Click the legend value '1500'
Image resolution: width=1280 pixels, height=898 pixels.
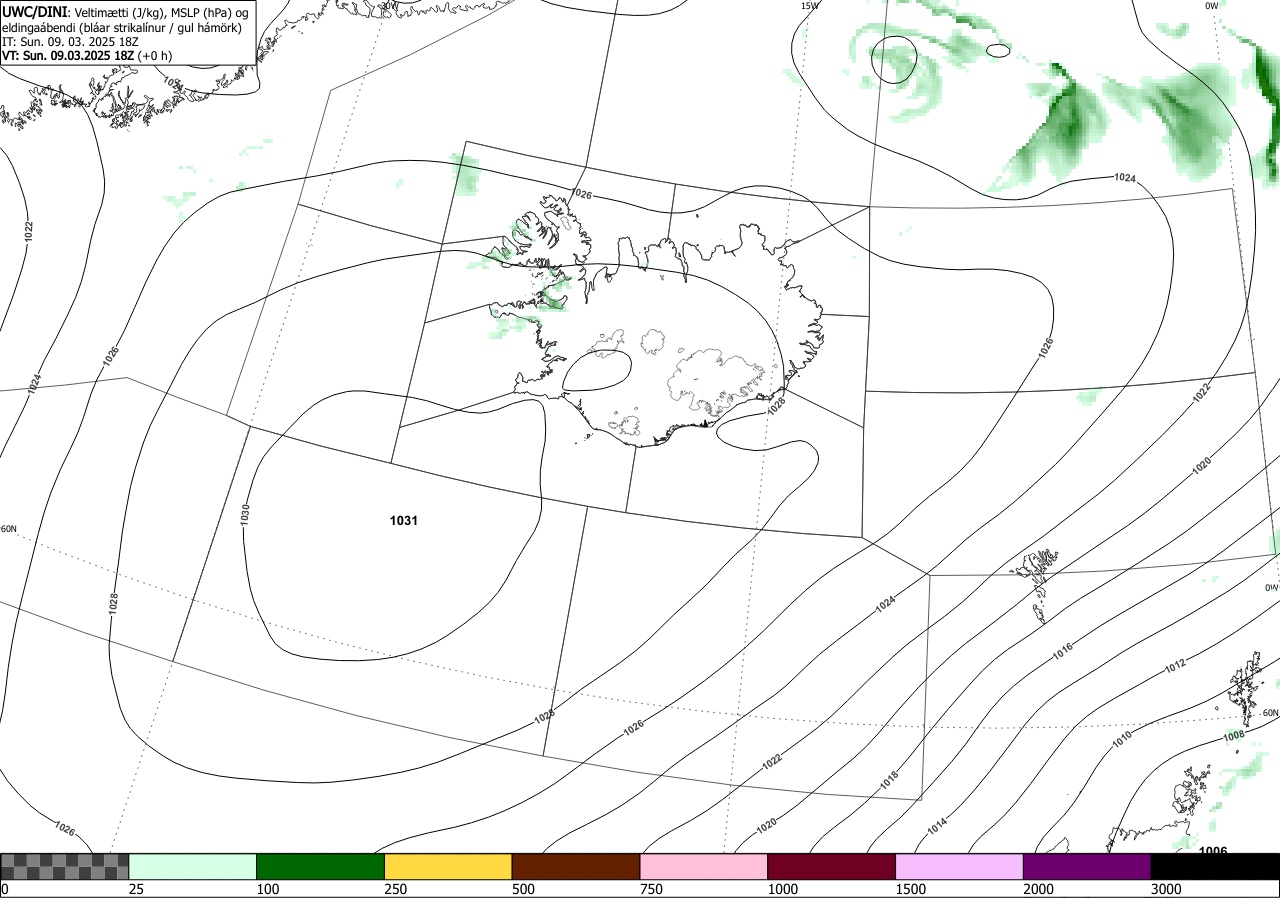coord(911,889)
